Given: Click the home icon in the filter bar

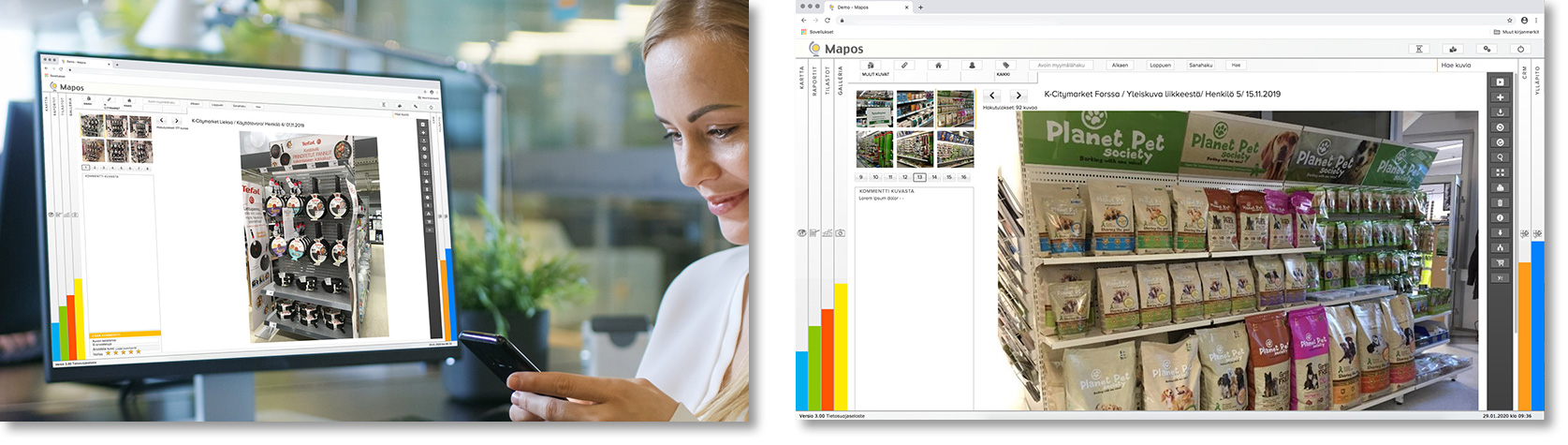Looking at the screenshot, I should (x=938, y=66).
